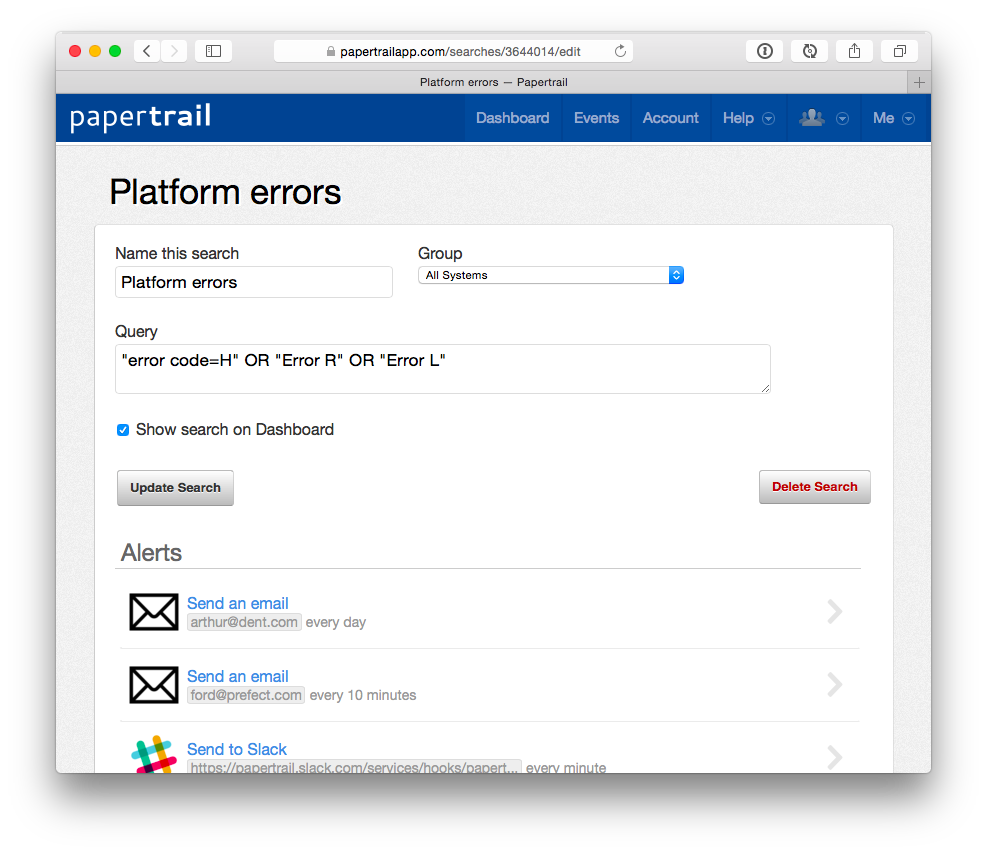Click the Slack logo icon
This screenshot has width=987, height=853.
click(x=154, y=754)
